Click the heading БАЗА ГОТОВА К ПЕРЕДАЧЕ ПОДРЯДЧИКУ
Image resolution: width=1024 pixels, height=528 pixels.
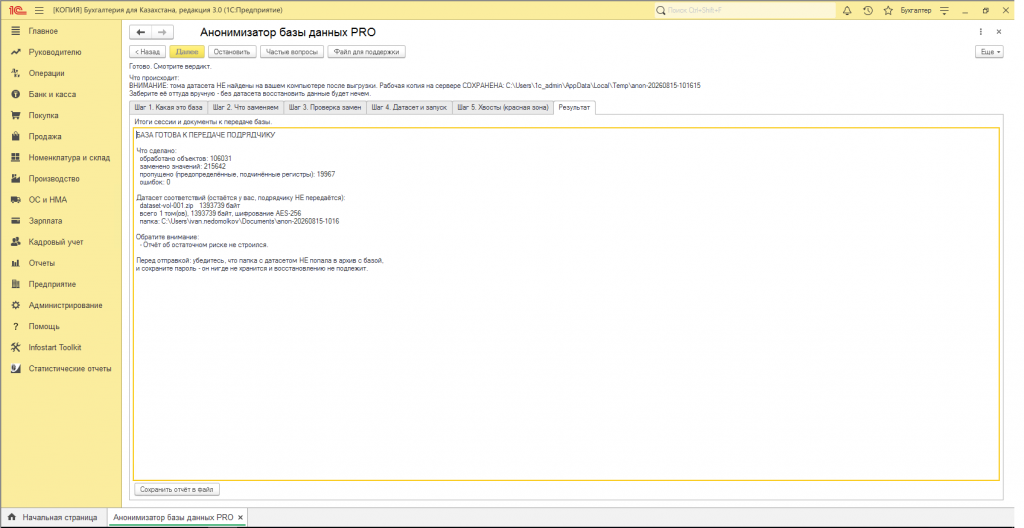pos(206,135)
